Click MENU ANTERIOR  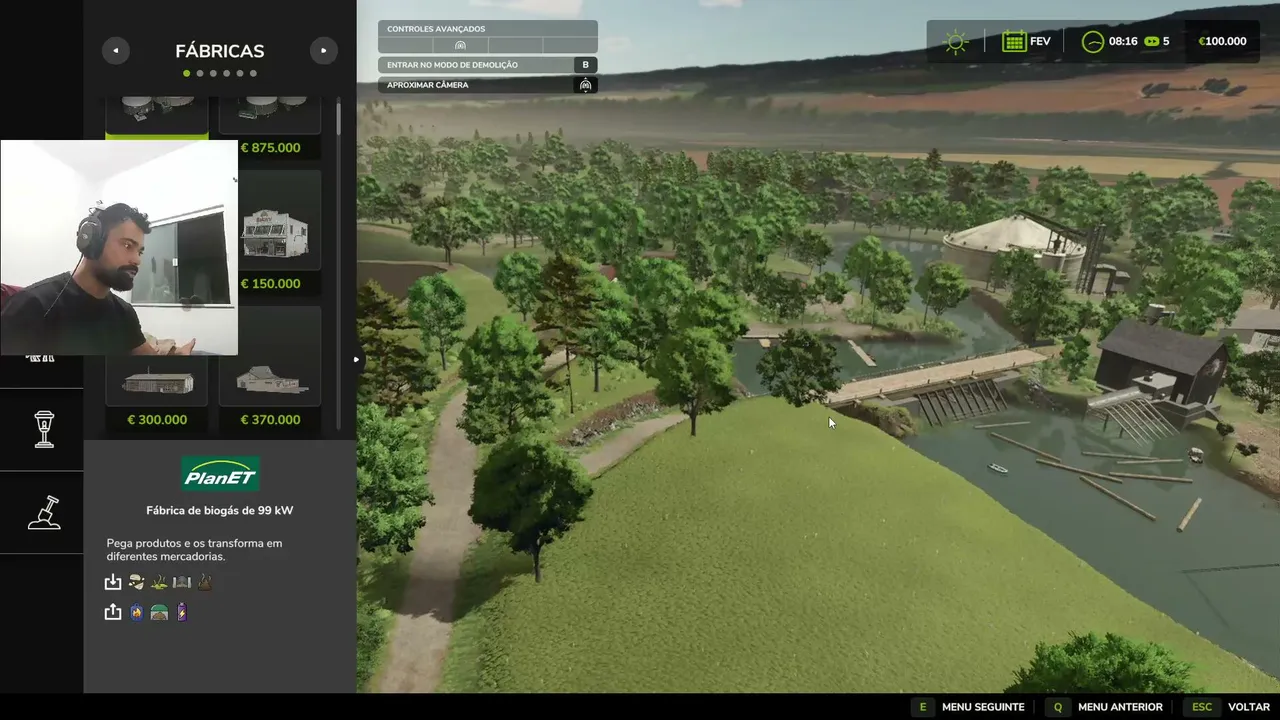tap(1120, 707)
